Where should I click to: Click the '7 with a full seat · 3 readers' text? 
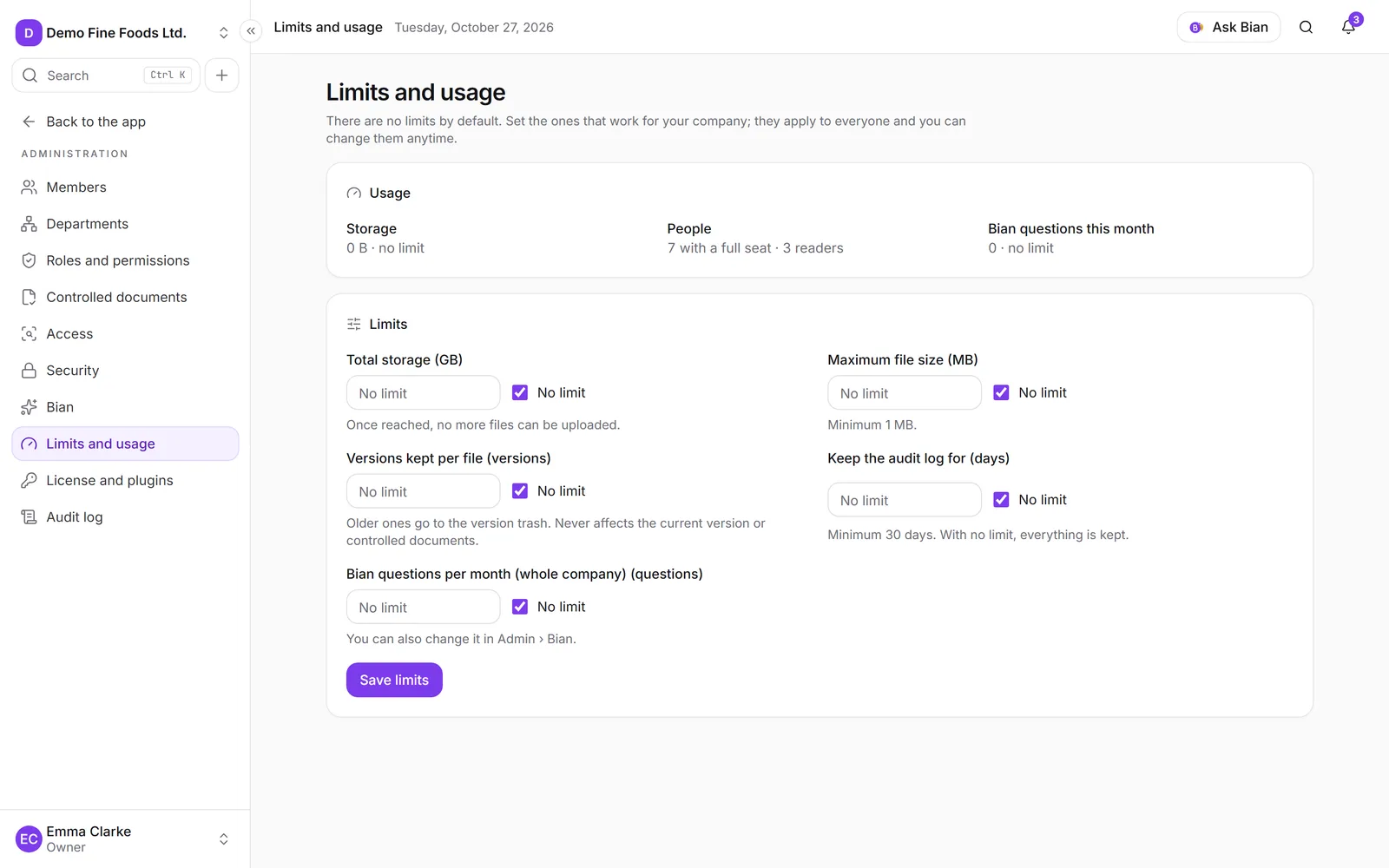pos(755,248)
